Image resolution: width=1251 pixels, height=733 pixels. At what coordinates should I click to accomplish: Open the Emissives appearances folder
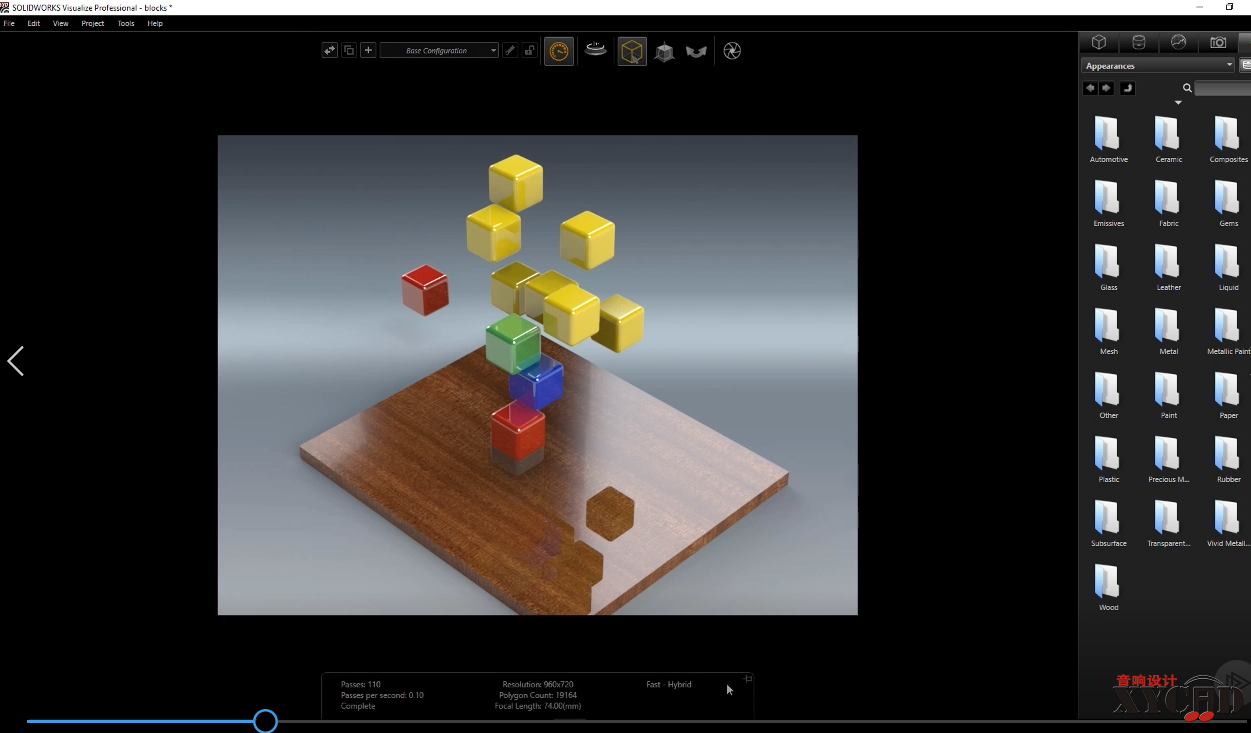(x=1108, y=202)
